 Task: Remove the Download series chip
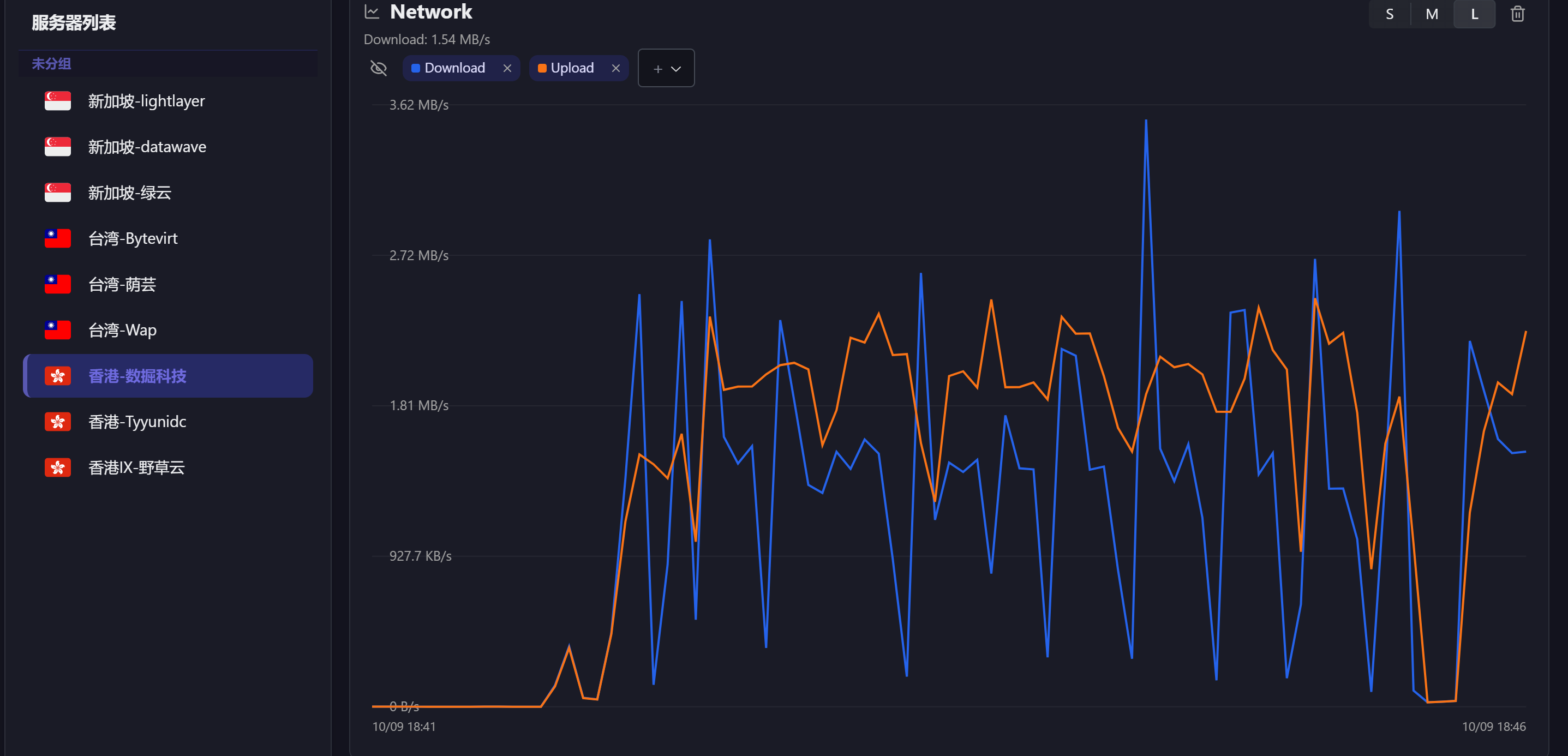pyautogui.click(x=507, y=68)
